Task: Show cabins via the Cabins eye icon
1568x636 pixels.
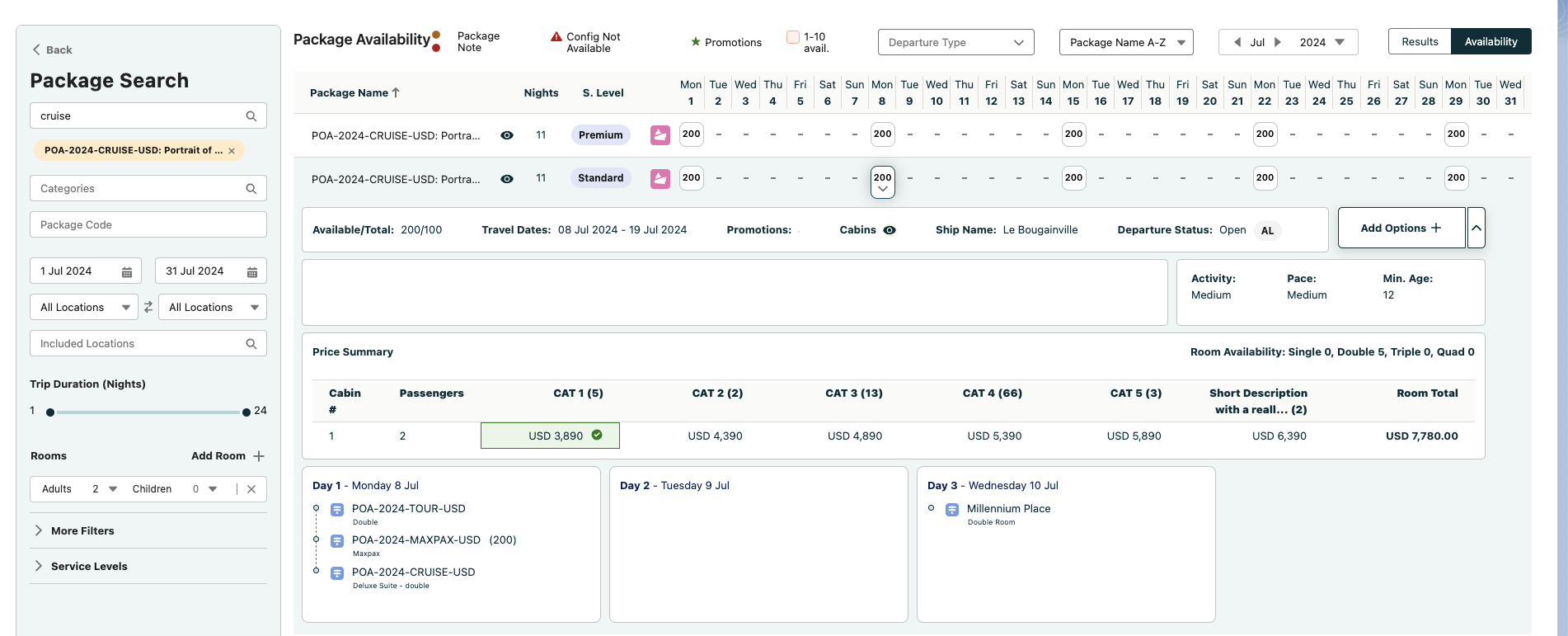Action: coord(890,230)
